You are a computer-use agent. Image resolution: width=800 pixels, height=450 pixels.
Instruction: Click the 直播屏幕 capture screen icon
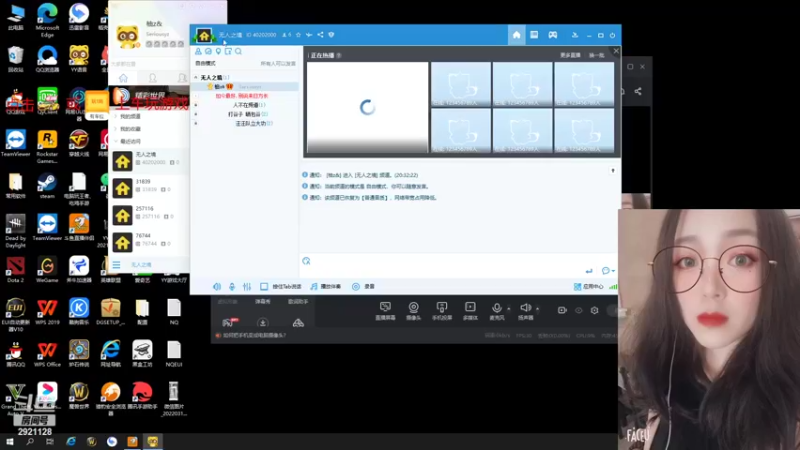coord(385,311)
